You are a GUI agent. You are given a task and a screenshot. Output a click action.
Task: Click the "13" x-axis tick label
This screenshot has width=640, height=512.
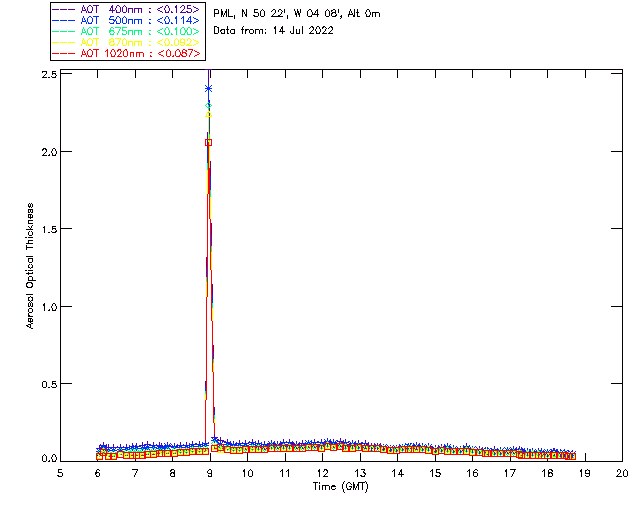(x=360, y=474)
